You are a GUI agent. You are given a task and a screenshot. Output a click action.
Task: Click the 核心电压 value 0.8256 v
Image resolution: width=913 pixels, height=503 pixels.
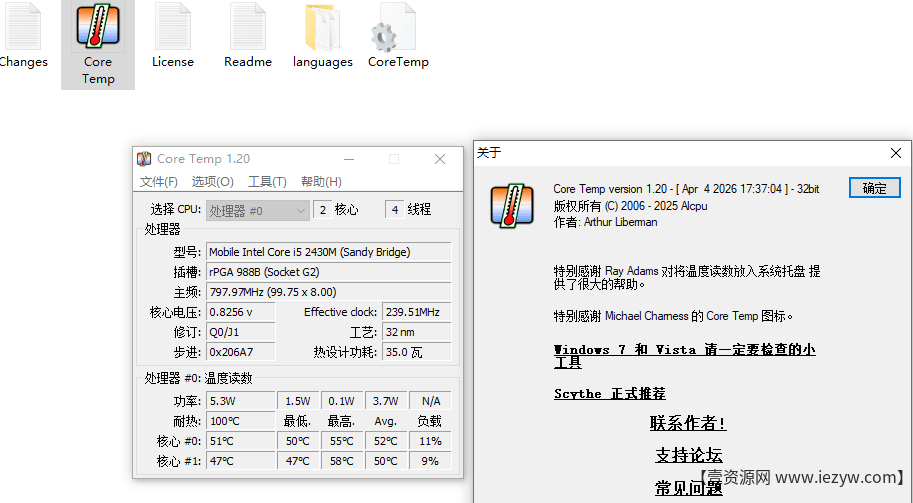[x=240, y=312]
